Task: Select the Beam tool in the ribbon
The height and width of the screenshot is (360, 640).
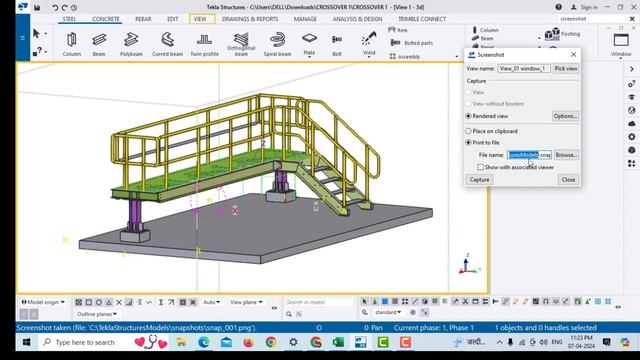Action: click(99, 44)
